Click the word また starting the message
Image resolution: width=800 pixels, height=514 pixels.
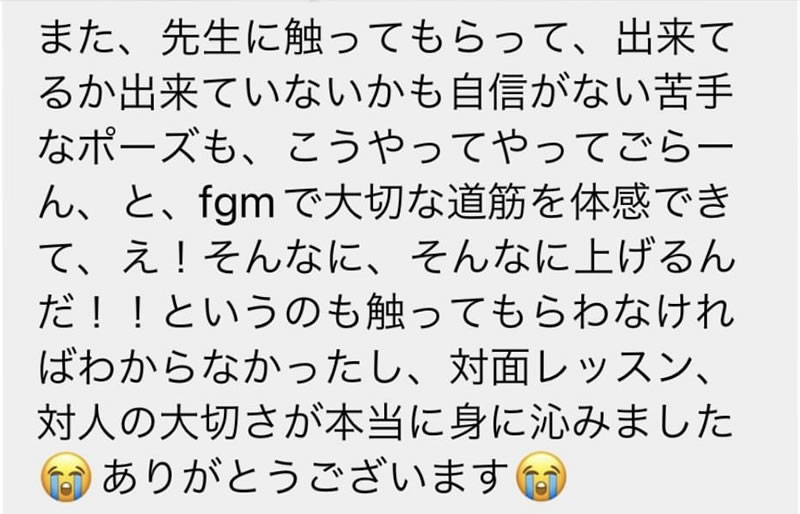[x=78, y=40]
